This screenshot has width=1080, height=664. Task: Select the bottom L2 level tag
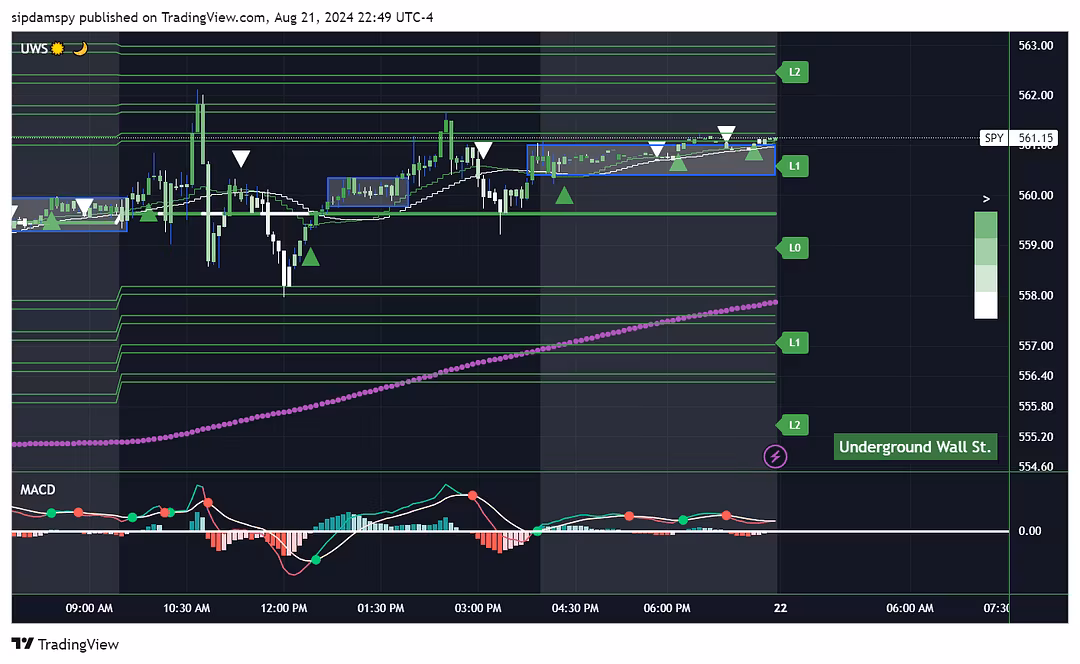(794, 425)
